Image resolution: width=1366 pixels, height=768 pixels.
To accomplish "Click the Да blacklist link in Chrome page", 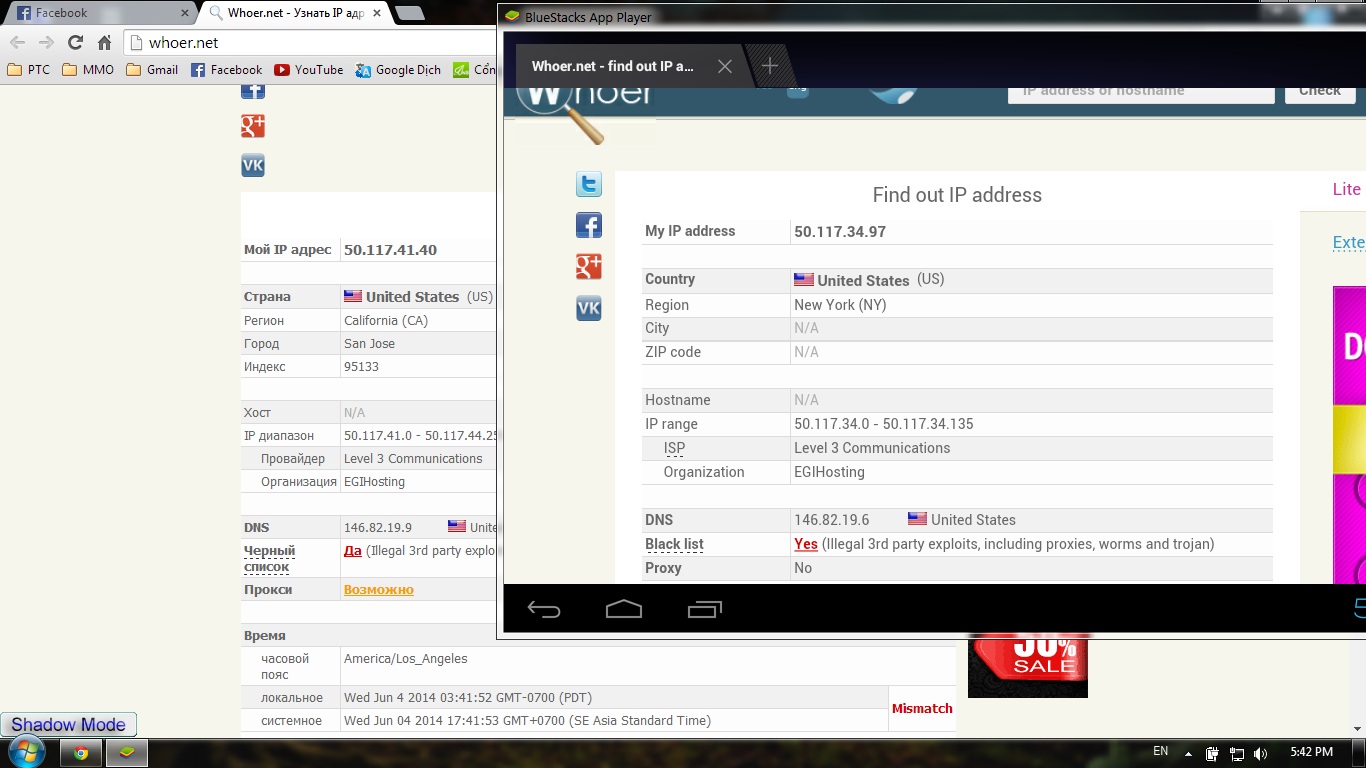I will coord(352,551).
